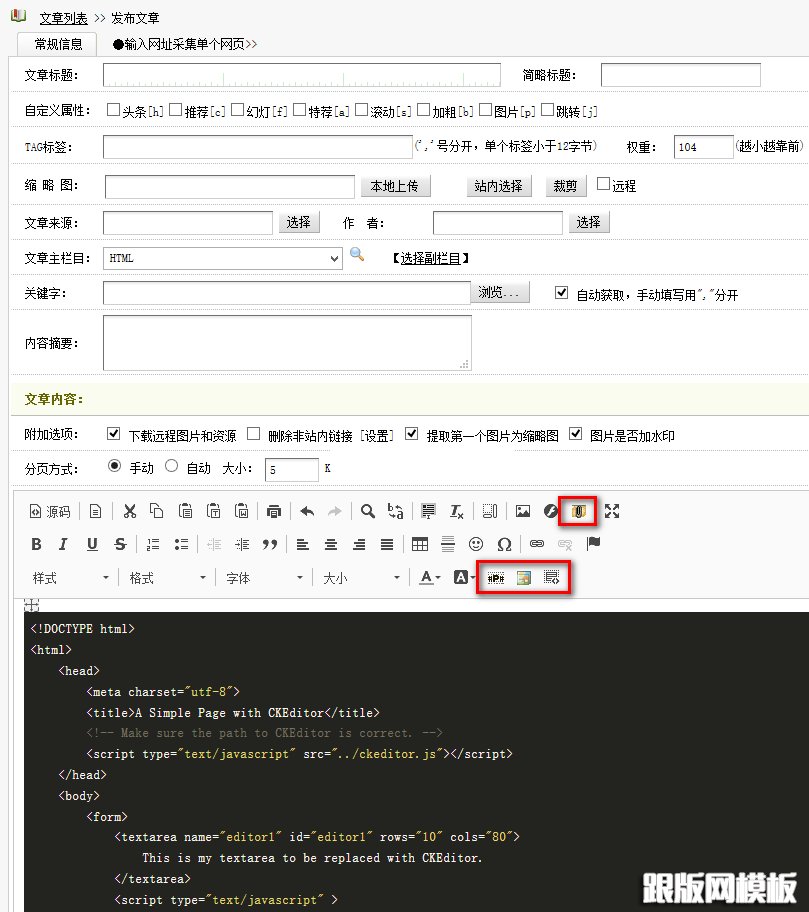This screenshot has width=809, height=912.
Task: Click the 本地上传 button
Action: [x=395, y=186]
